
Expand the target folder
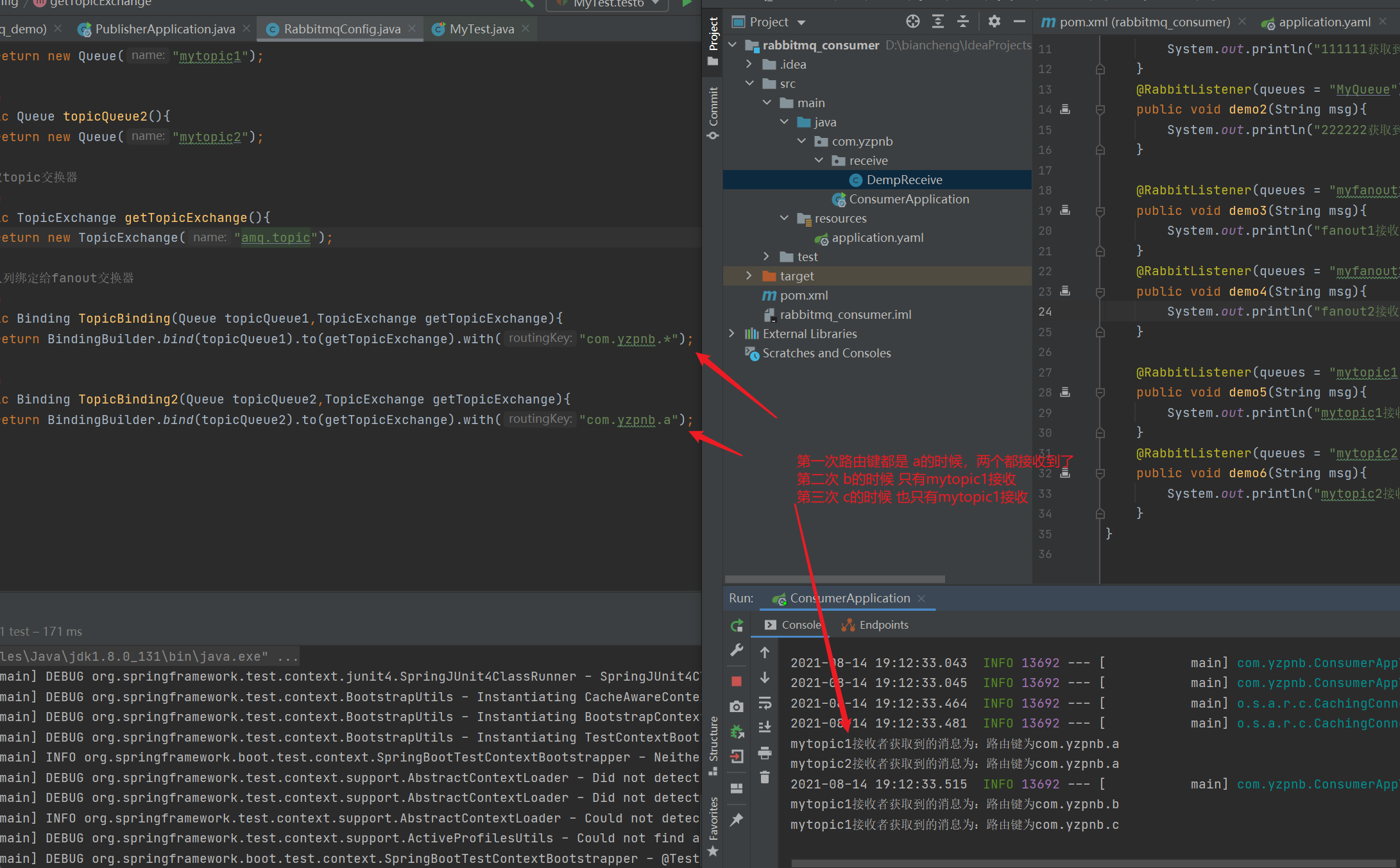(749, 276)
